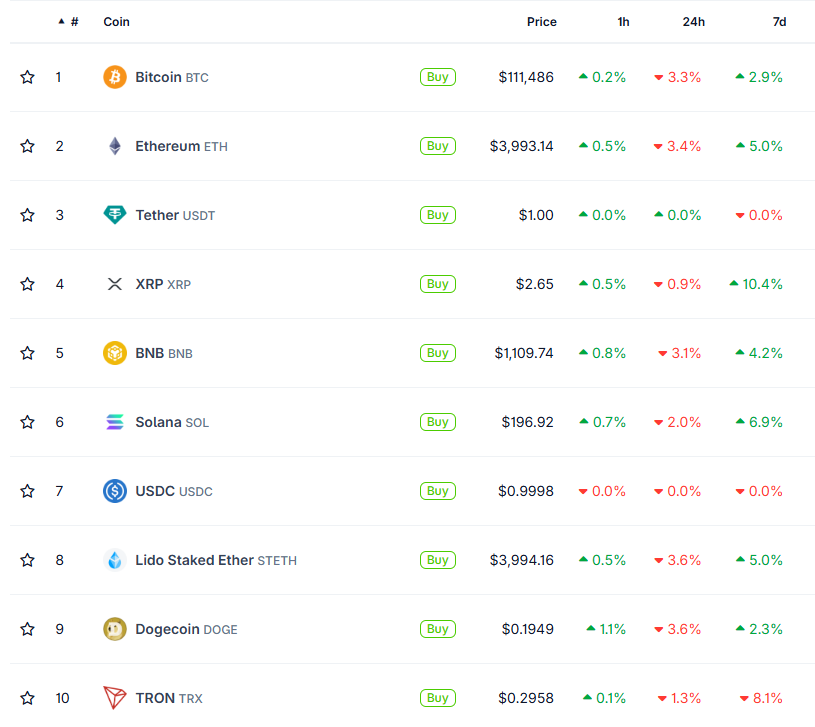Click the Ethereum diamond logo icon
815x727 pixels.
pos(115,146)
